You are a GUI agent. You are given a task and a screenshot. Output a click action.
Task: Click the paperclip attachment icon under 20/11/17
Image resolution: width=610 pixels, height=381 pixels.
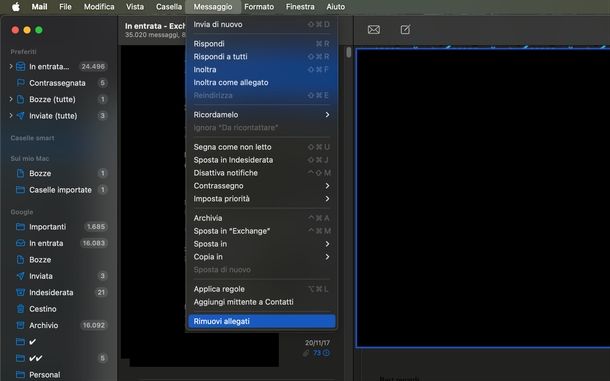[x=306, y=353]
